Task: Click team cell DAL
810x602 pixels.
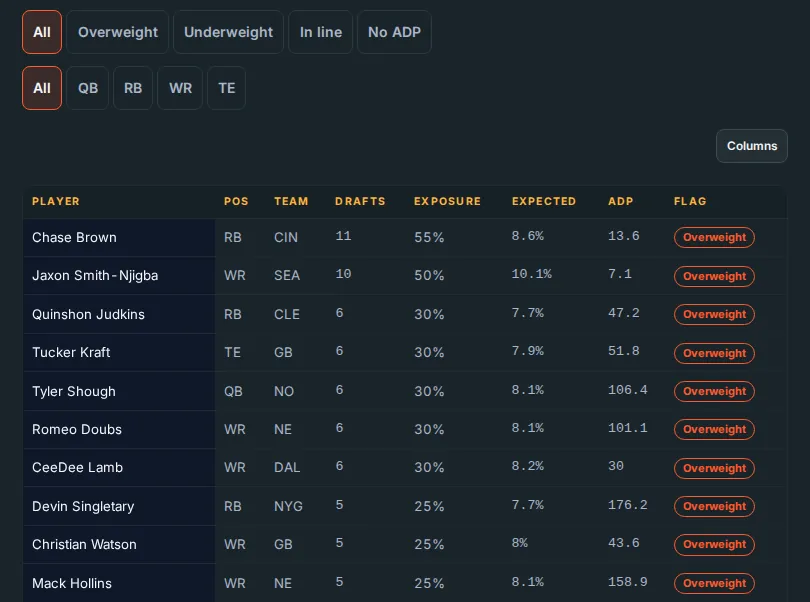Action: click(x=287, y=468)
